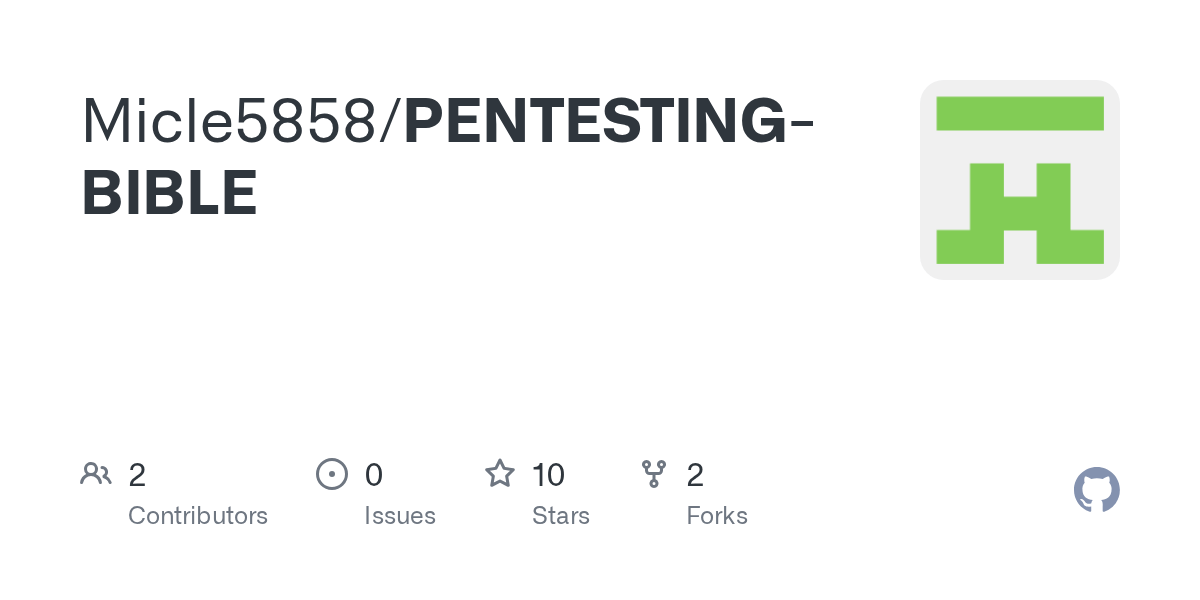Open the repository name PENTESTING-

pos(608,121)
